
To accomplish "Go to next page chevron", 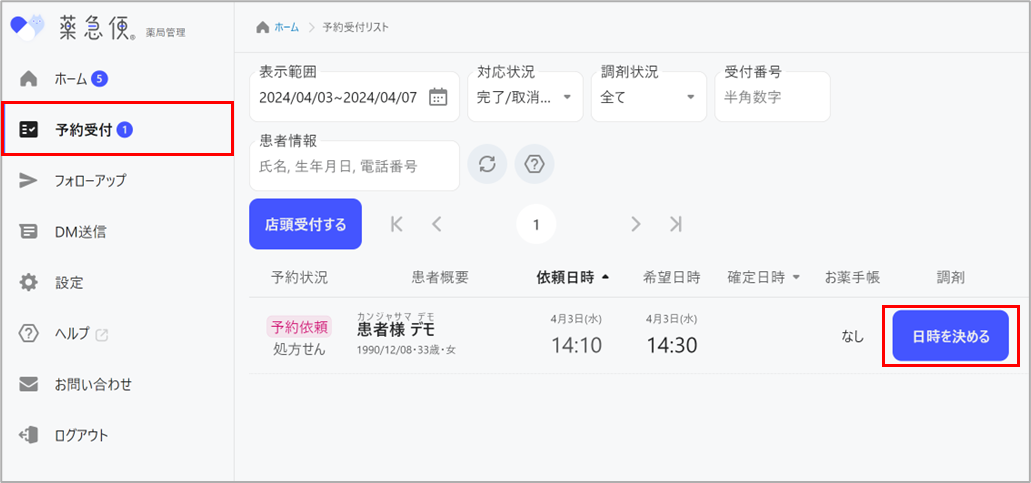I will (x=636, y=224).
